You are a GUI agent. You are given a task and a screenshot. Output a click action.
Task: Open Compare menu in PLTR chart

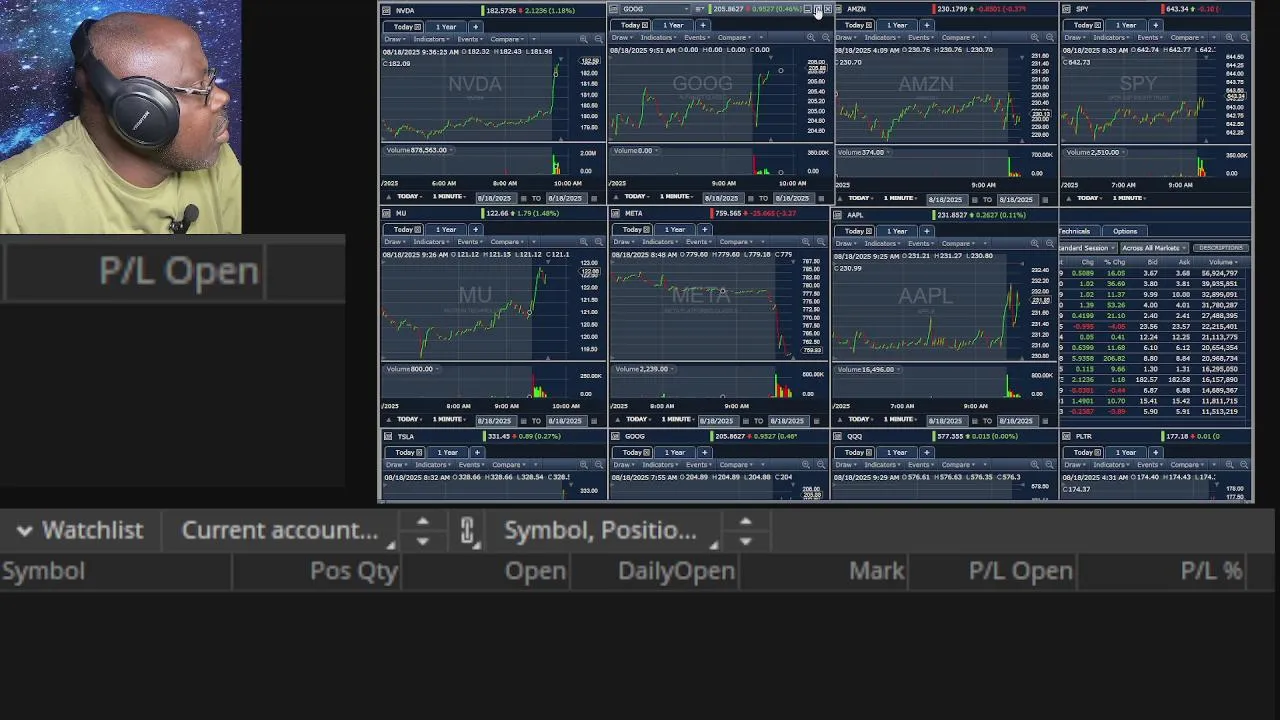click(x=1186, y=465)
